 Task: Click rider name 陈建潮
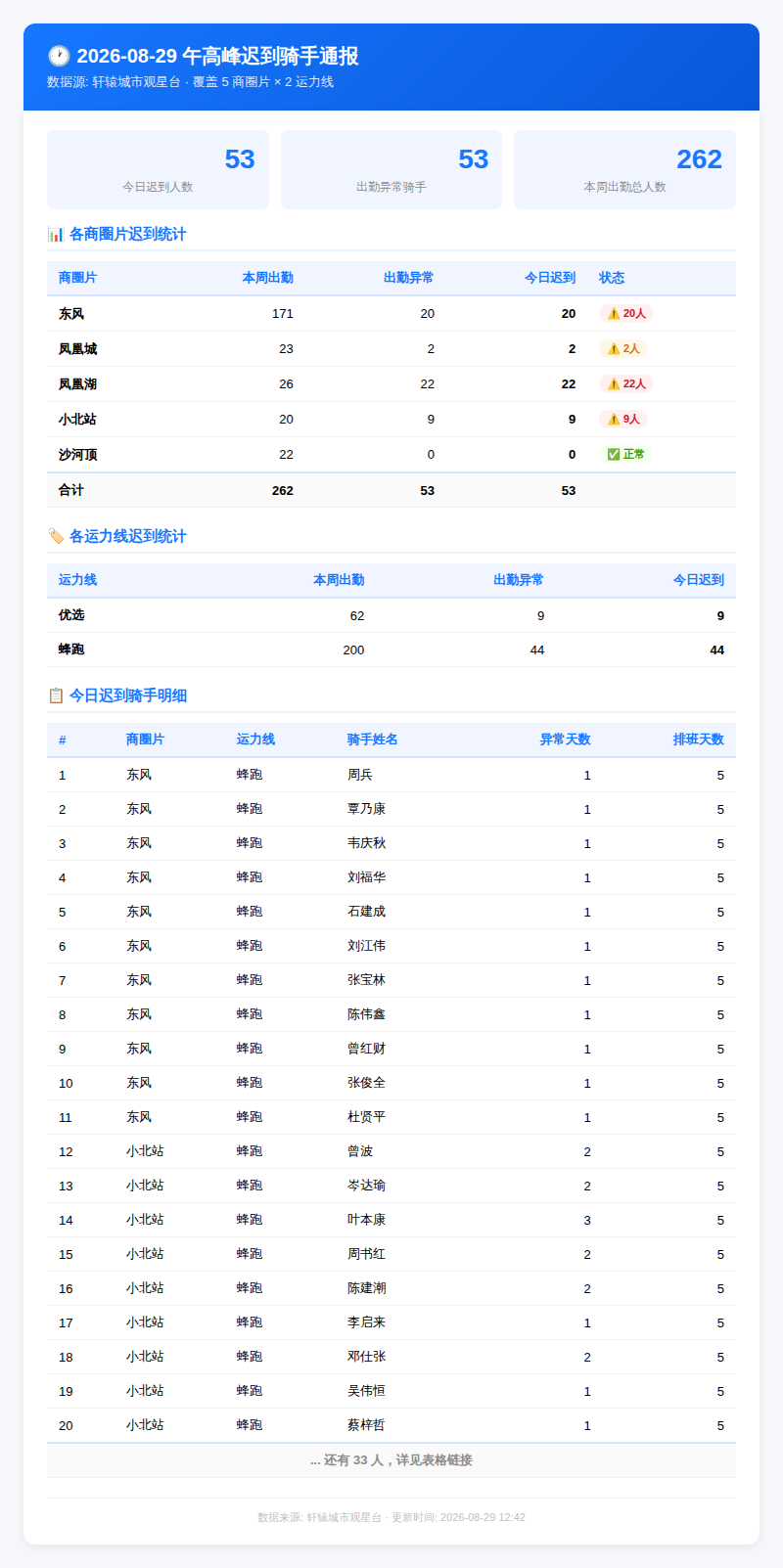click(367, 1288)
